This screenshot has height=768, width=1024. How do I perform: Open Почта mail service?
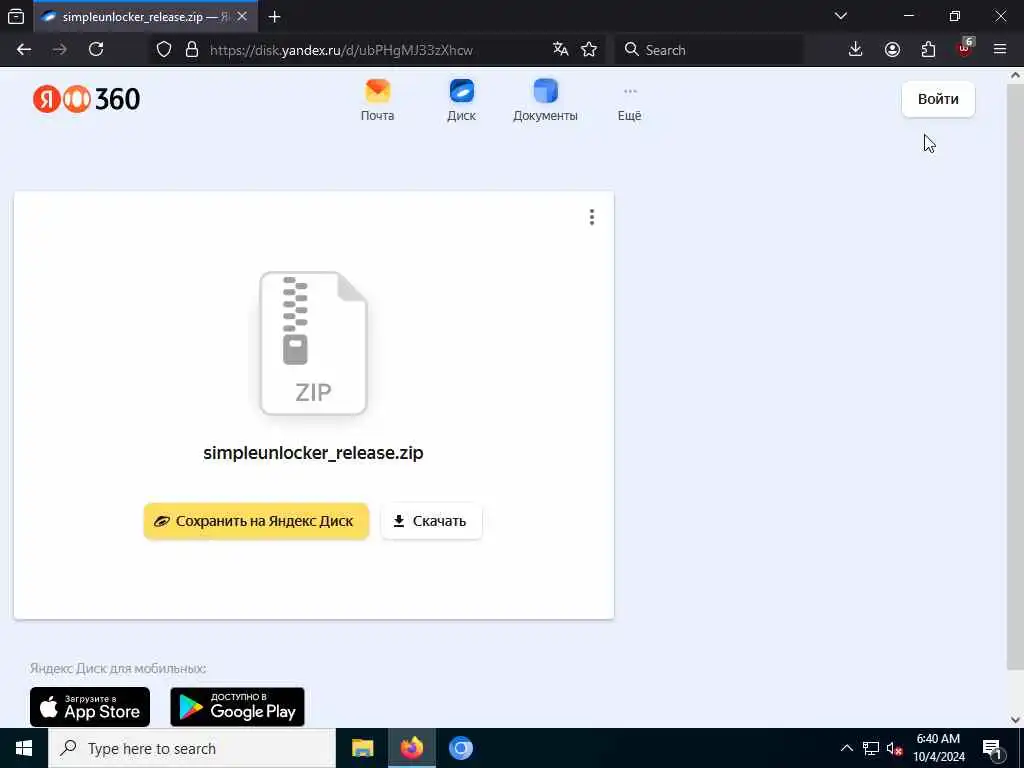[377, 100]
